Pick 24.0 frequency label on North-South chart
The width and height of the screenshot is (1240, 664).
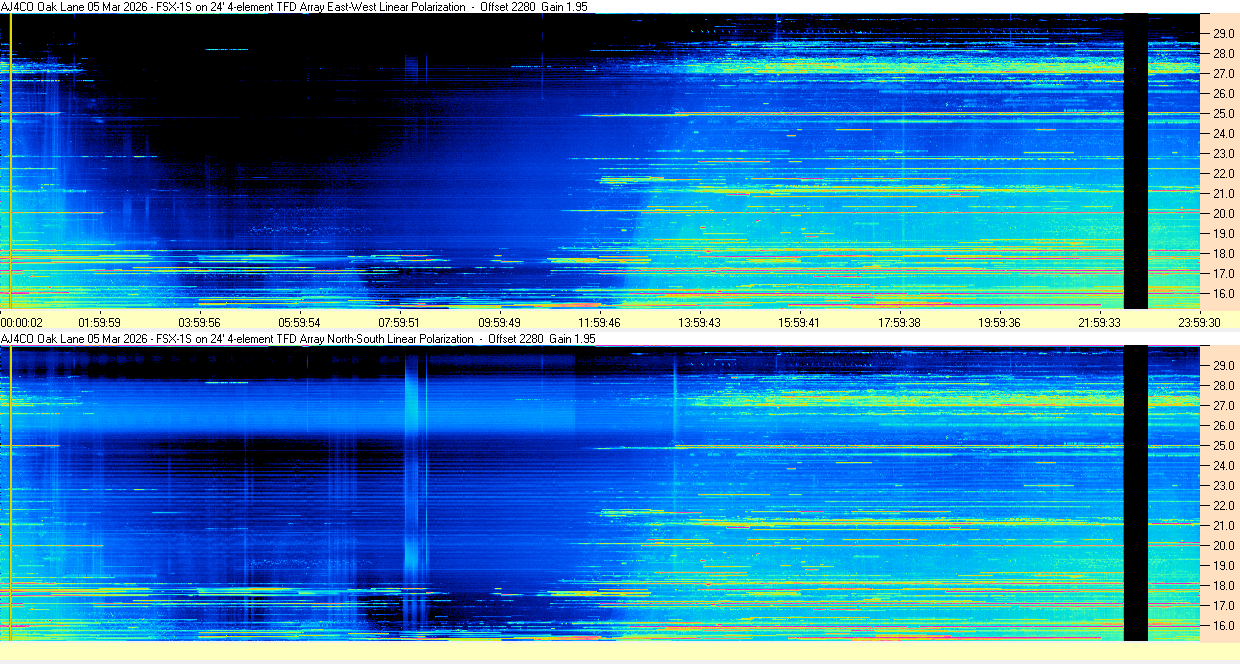pos(1223,466)
